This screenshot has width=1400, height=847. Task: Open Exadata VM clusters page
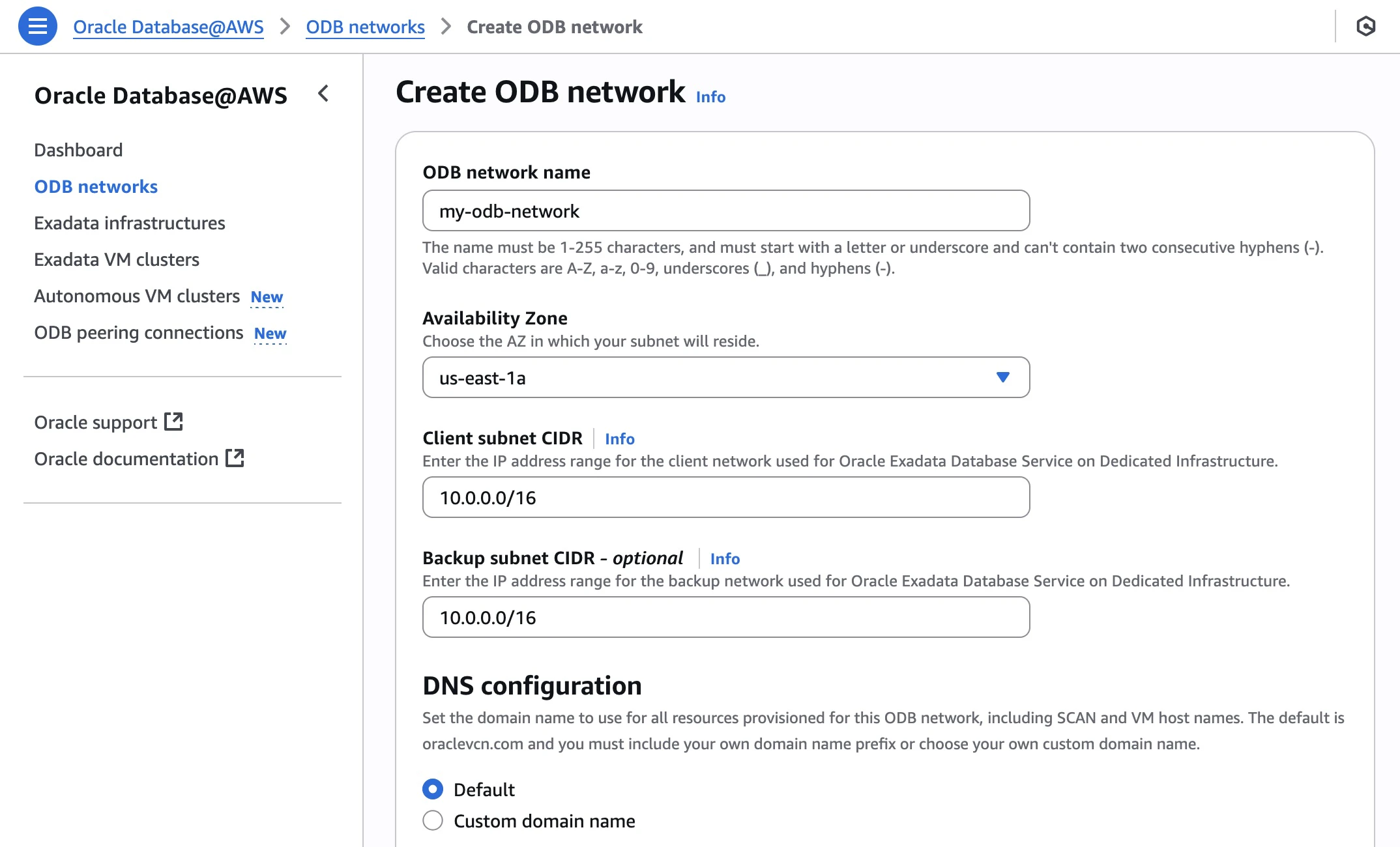117,259
